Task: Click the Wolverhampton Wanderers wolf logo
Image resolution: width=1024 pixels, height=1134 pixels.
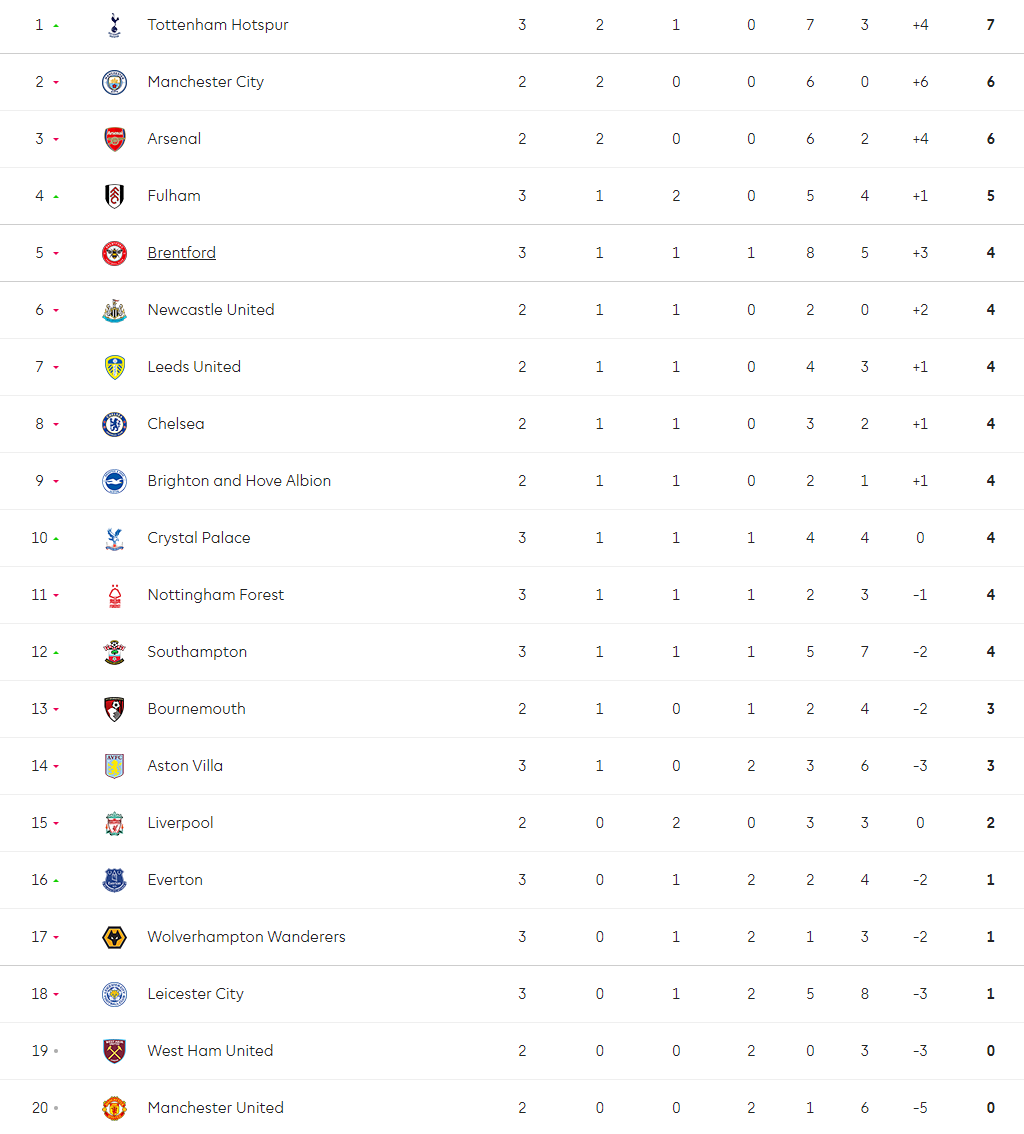Action: coord(114,937)
